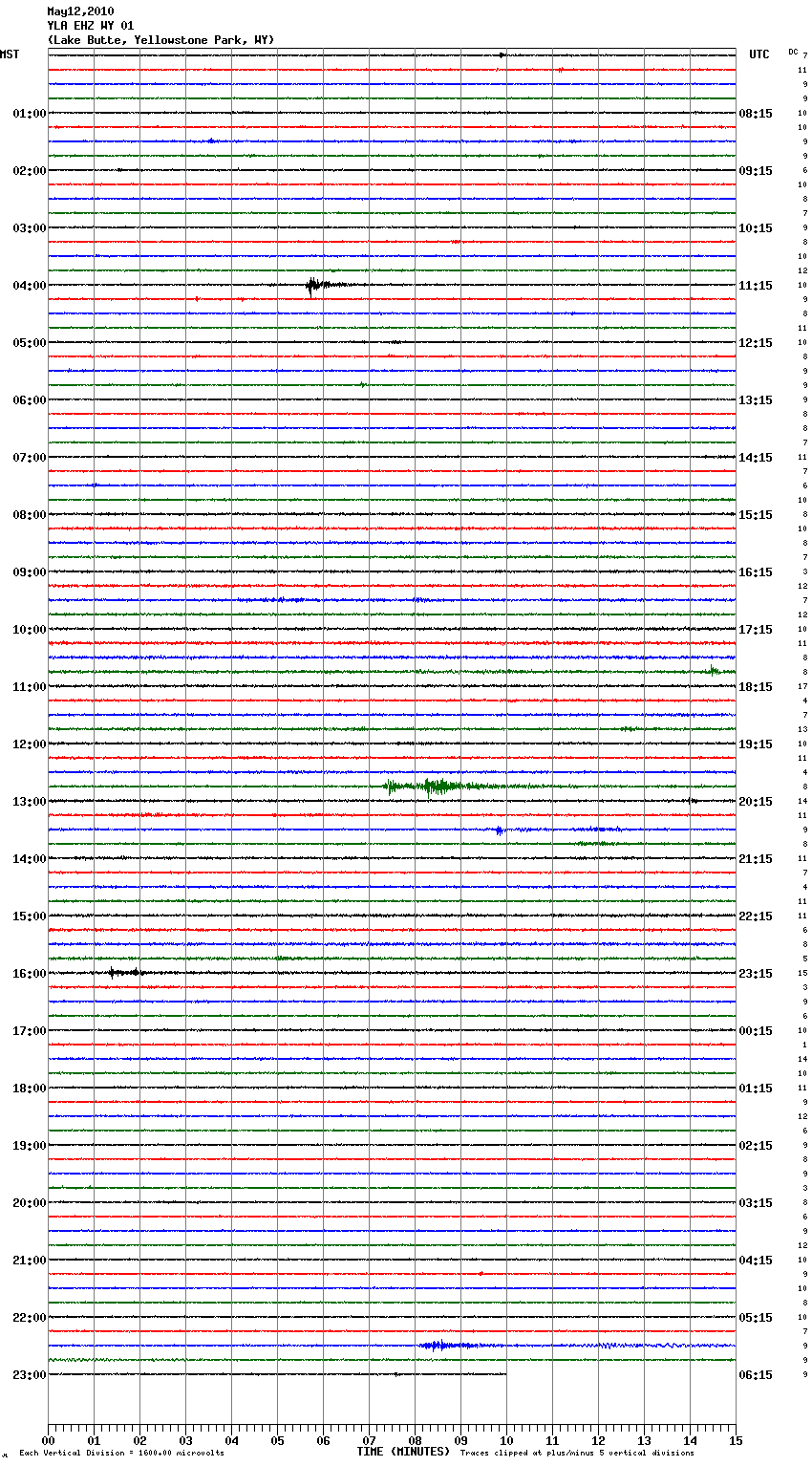Select the 15:00 MST hour label
Screen dimensions: 812x1466
tap(29, 916)
